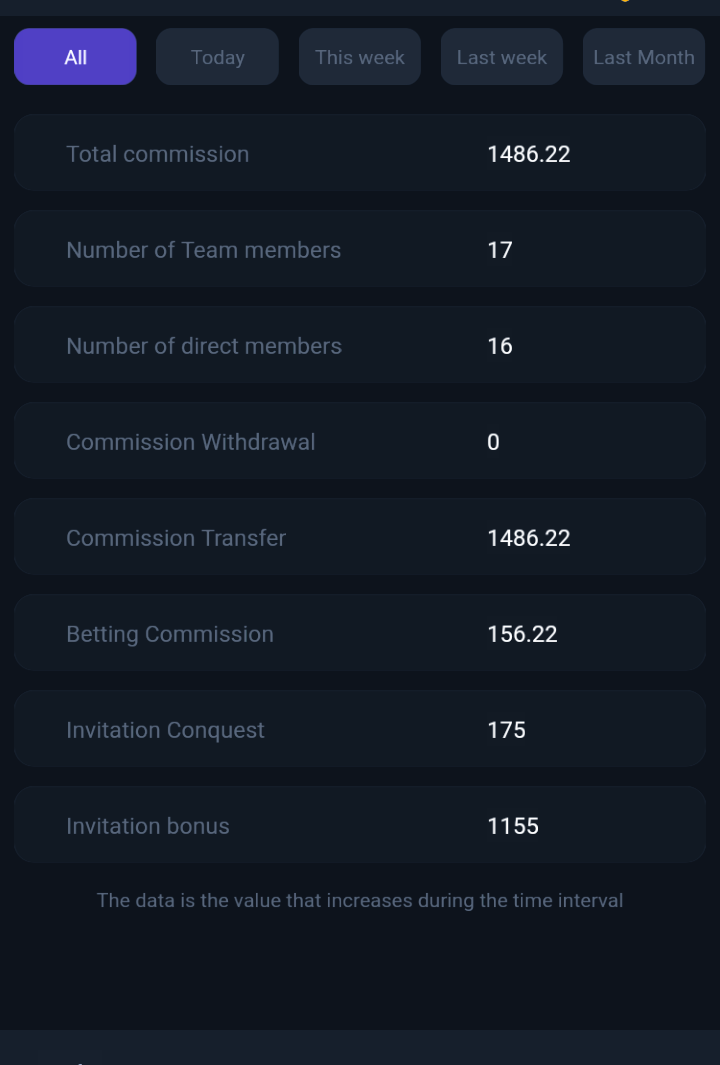Tap the Commission Transfer label
Screen dimensions: 720x1065
click(176, 538)
